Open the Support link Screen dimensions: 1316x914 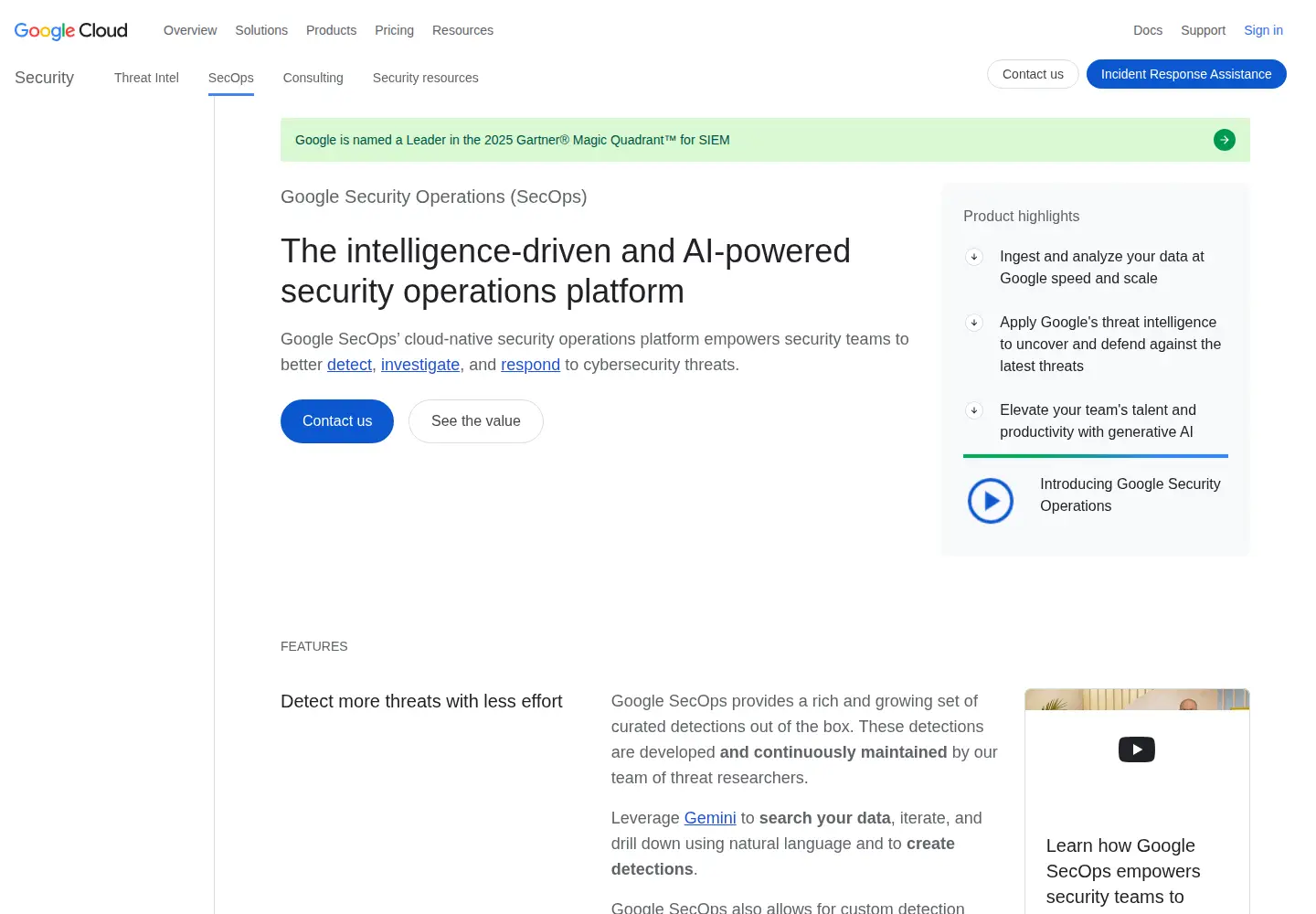[x=1203, y=30]
